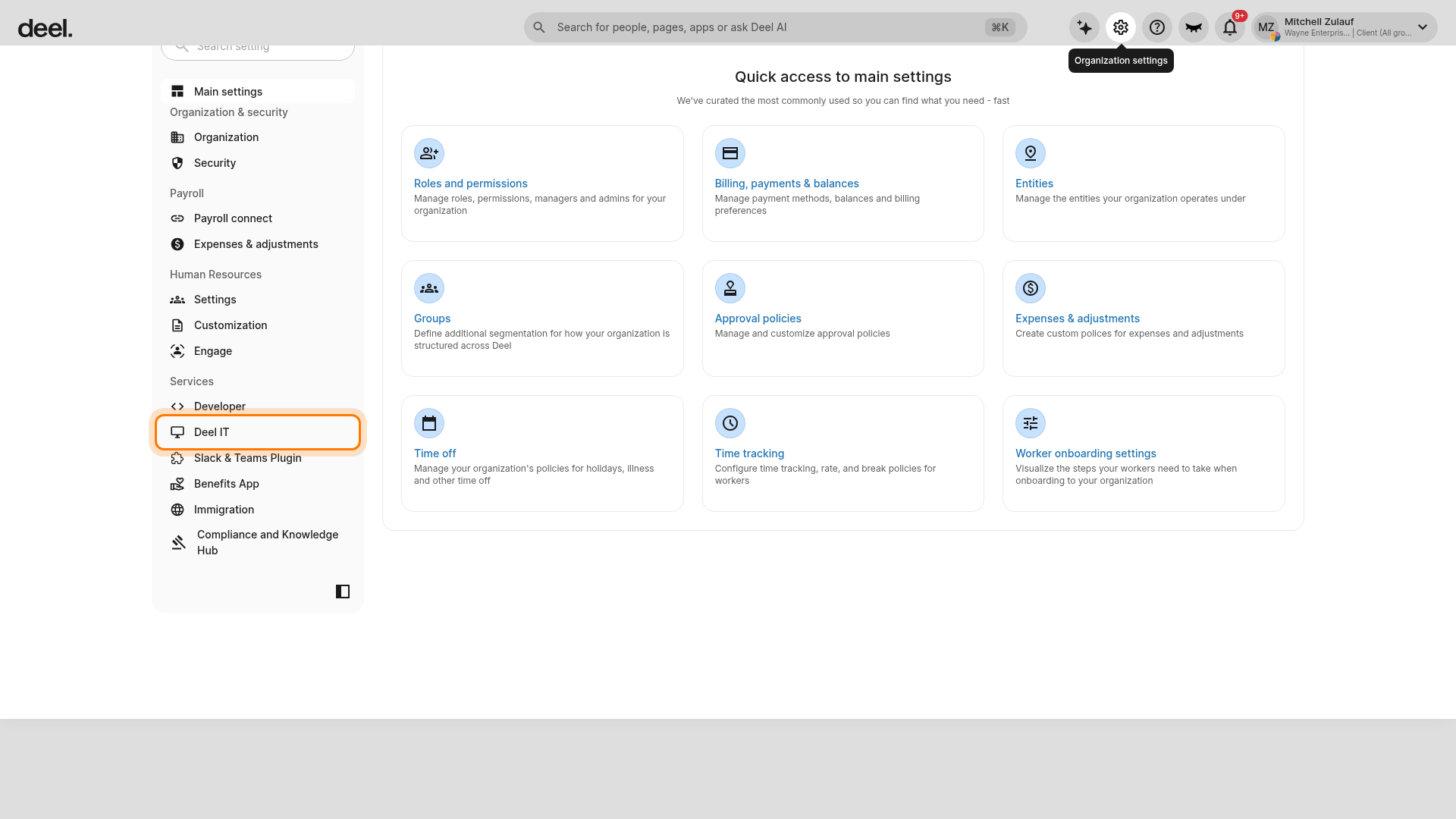Open Developer in the sidebar
The height and width of the screenshot is (819, 1456).
click(258, 406)
